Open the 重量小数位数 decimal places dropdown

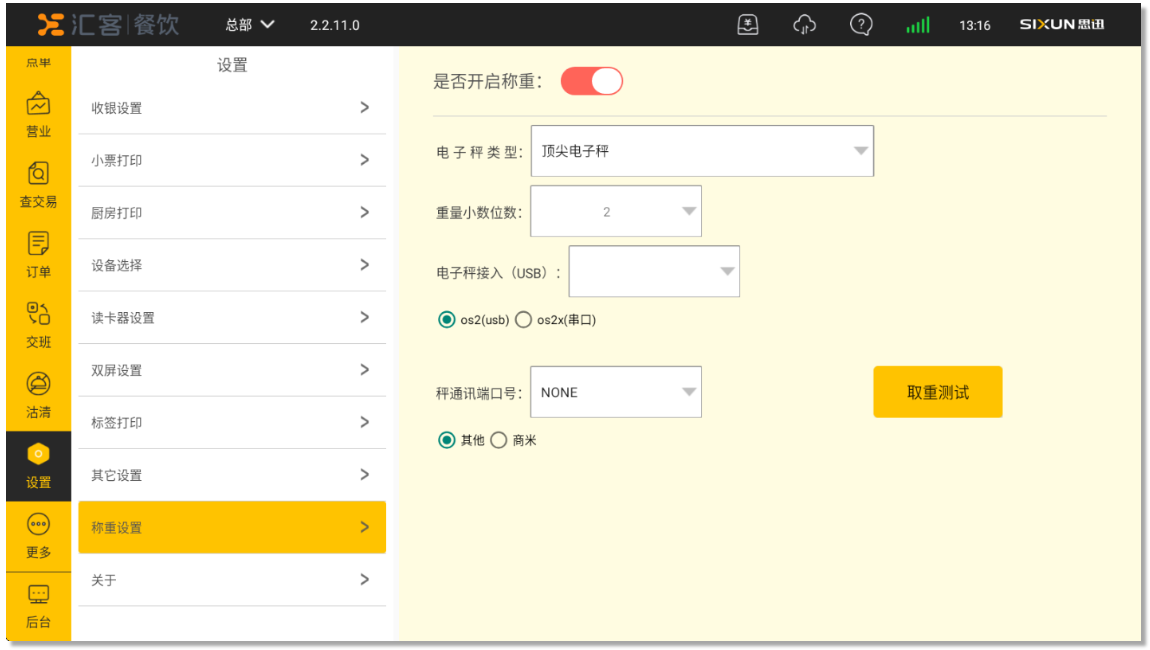pos(615,212)
